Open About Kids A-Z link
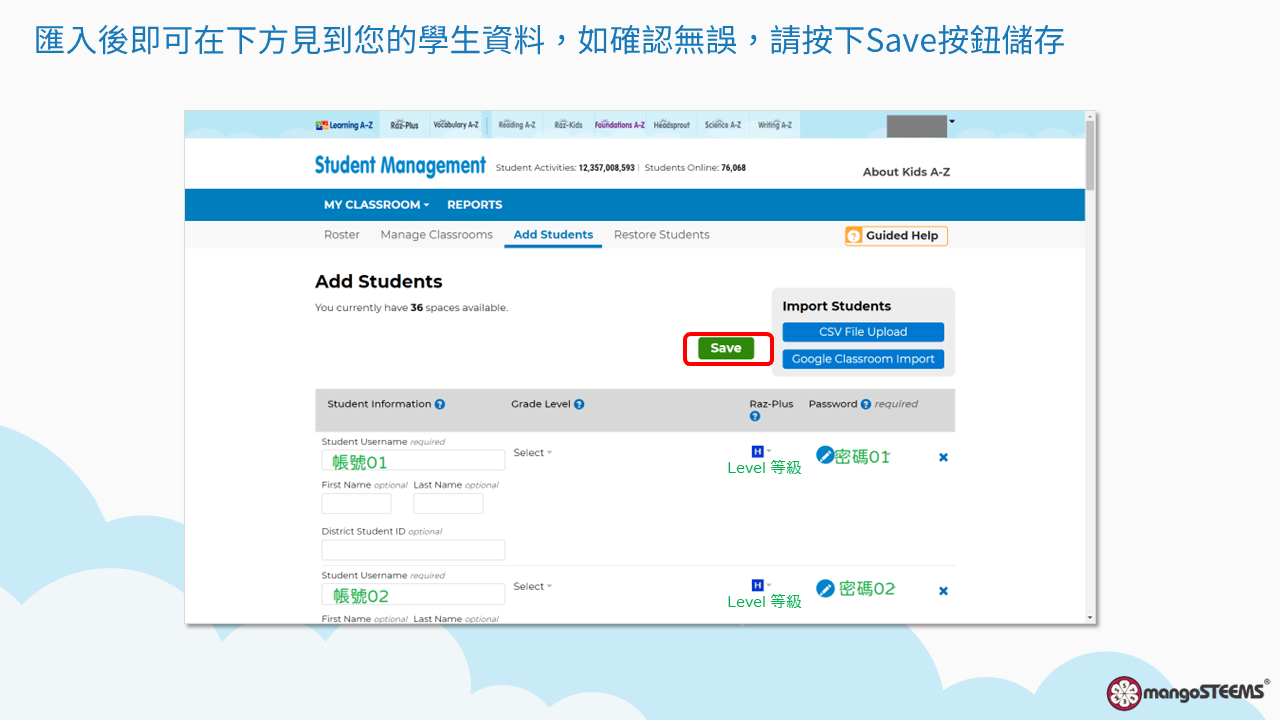Viewport: 1280px width, 720px height. 907,172
